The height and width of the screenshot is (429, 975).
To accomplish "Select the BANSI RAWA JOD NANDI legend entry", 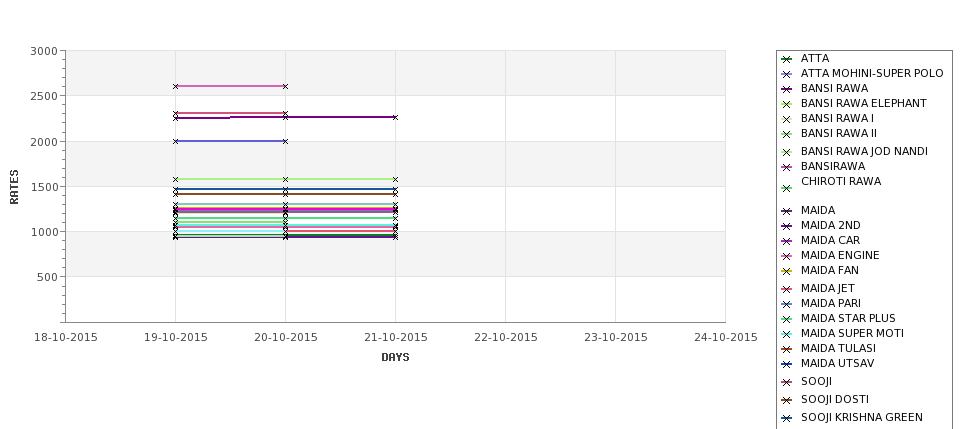I will pyautogui.click(x=854, y=151).
